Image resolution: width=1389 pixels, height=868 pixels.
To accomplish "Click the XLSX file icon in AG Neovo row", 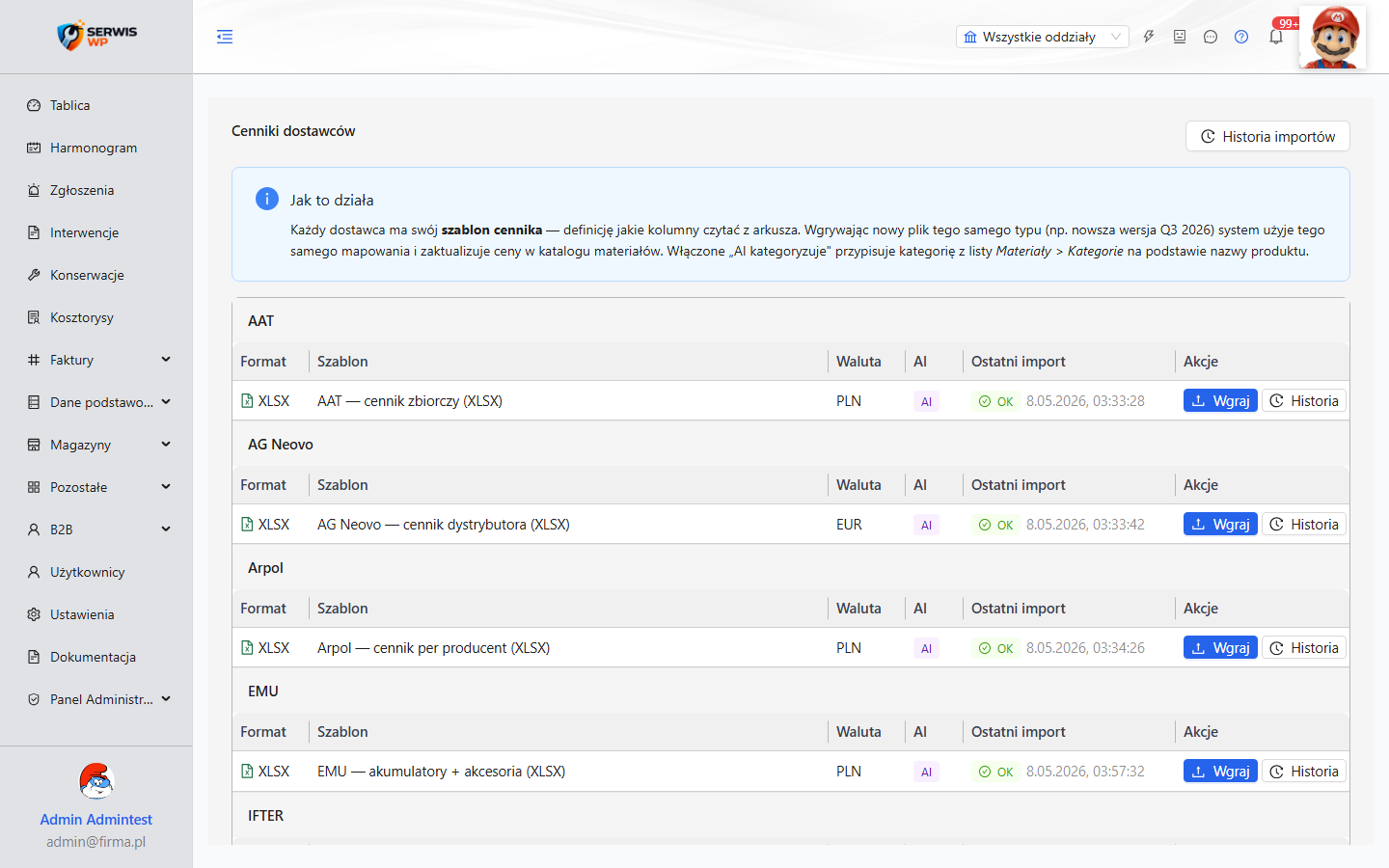I will pos(247,525).
